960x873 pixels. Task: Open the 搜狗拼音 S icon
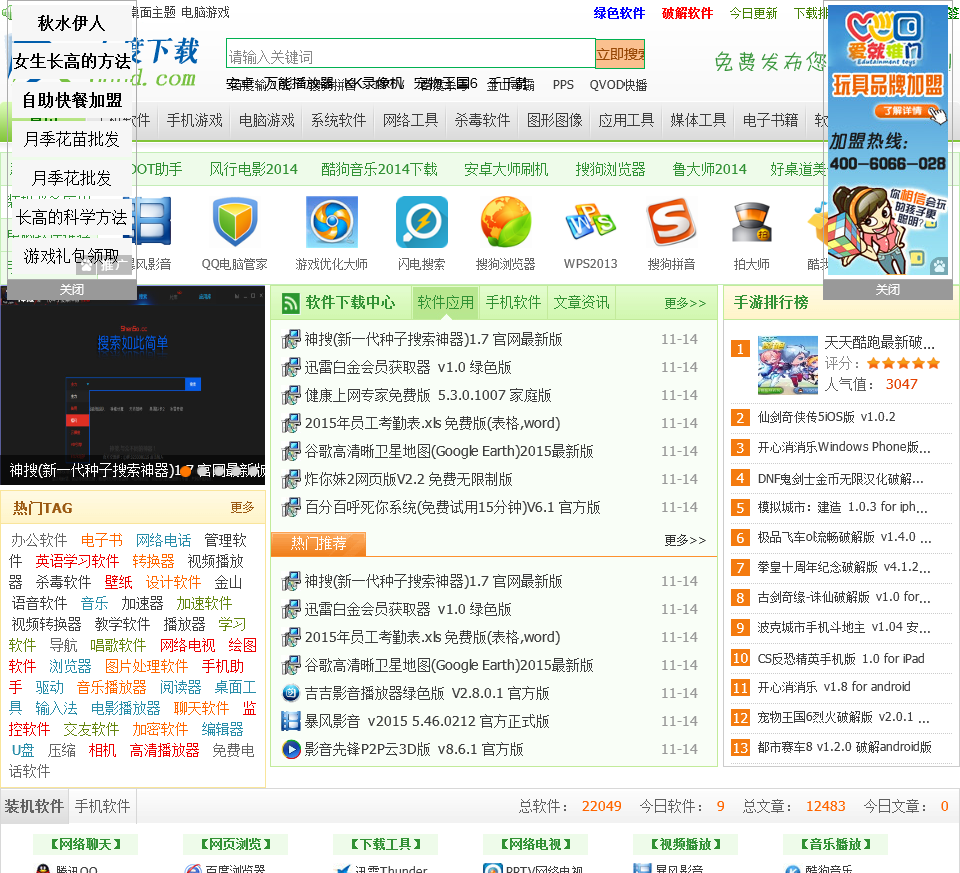click(671, 222)
